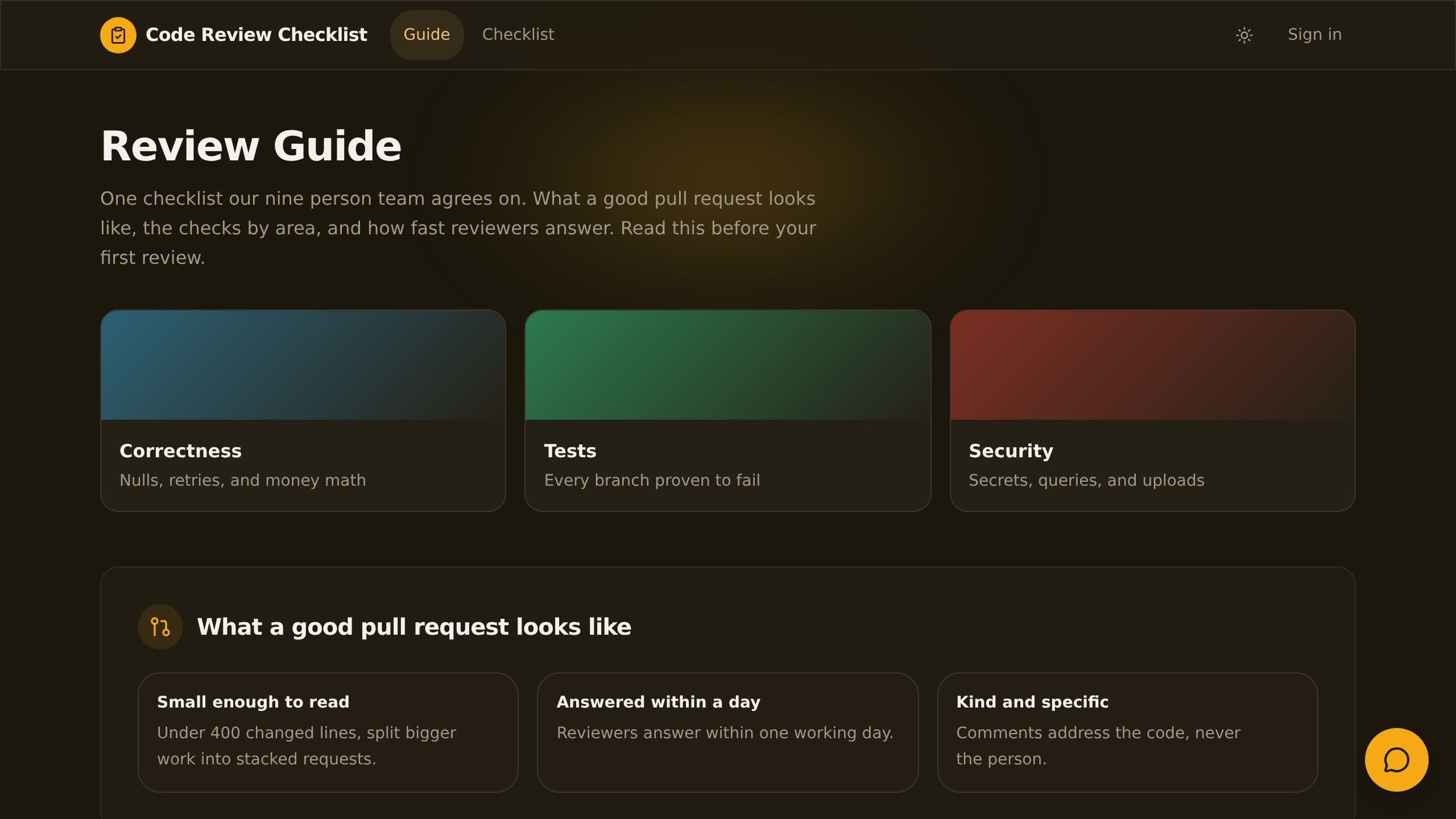Click 'What a good pull request looks like' heading
This screenshot has height=819, width=1456.
tap(414, 627)
